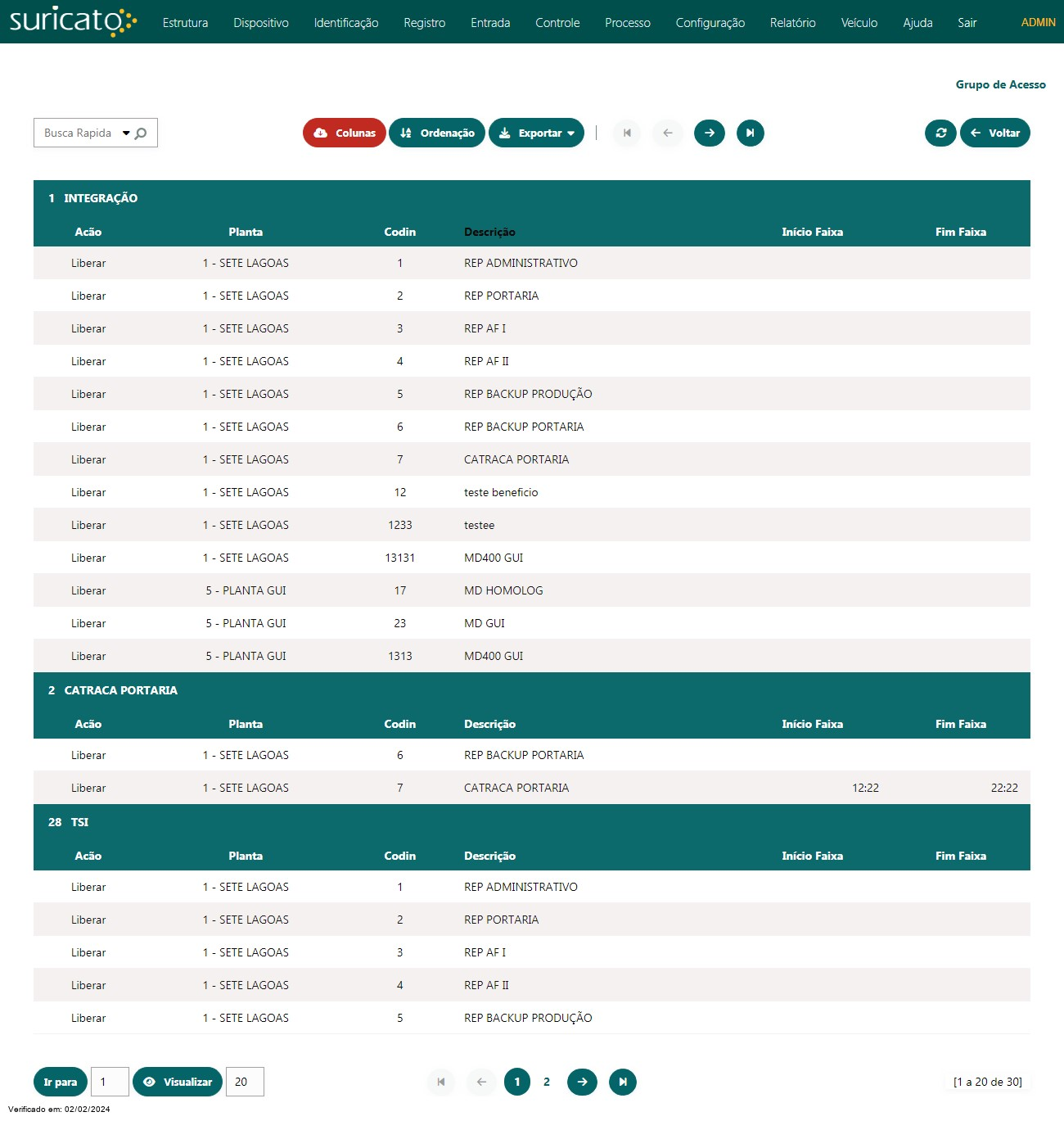Click the Voltar back button
1064x1121 pixels.
pyautogui.click(x=995, y=133)
